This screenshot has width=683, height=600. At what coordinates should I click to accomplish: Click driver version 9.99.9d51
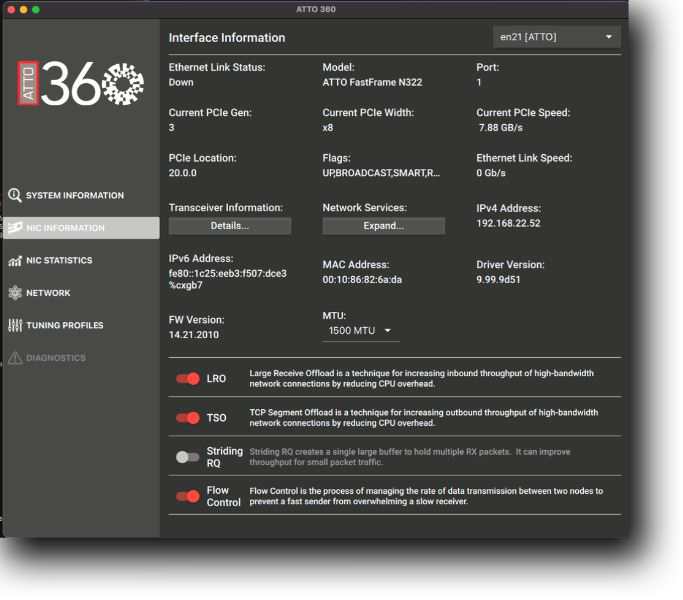pyautogui.click(x=498, y=280)
